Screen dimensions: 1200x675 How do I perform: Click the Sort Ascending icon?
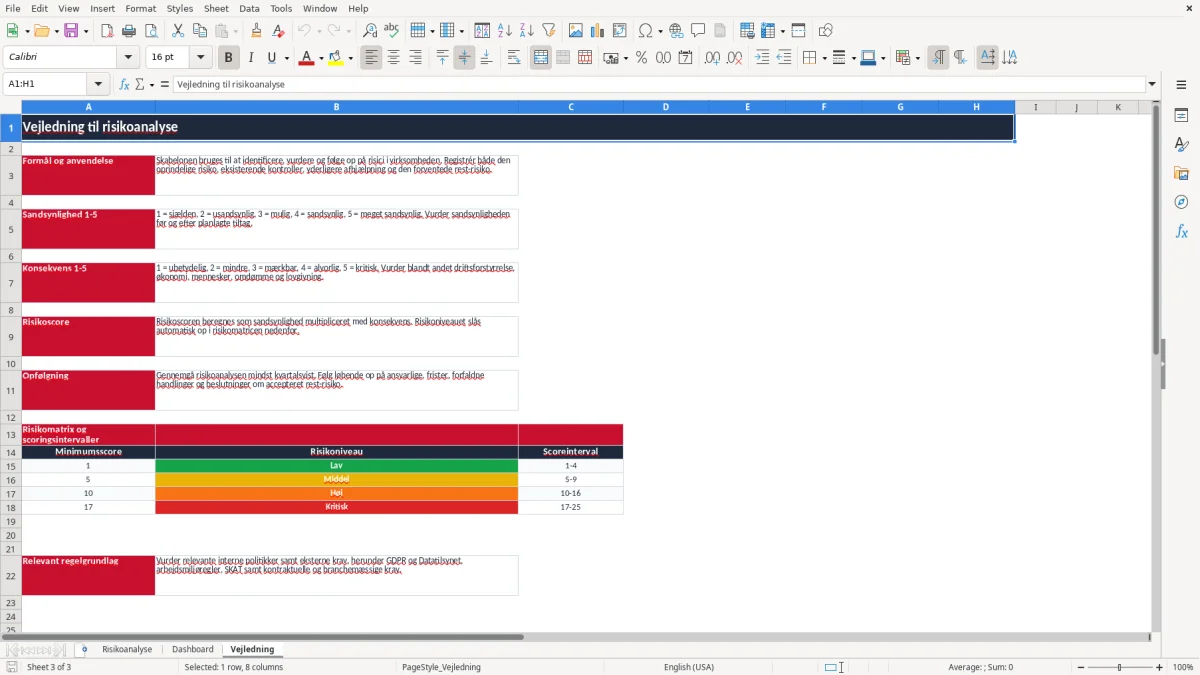click(x=505, y=31)
